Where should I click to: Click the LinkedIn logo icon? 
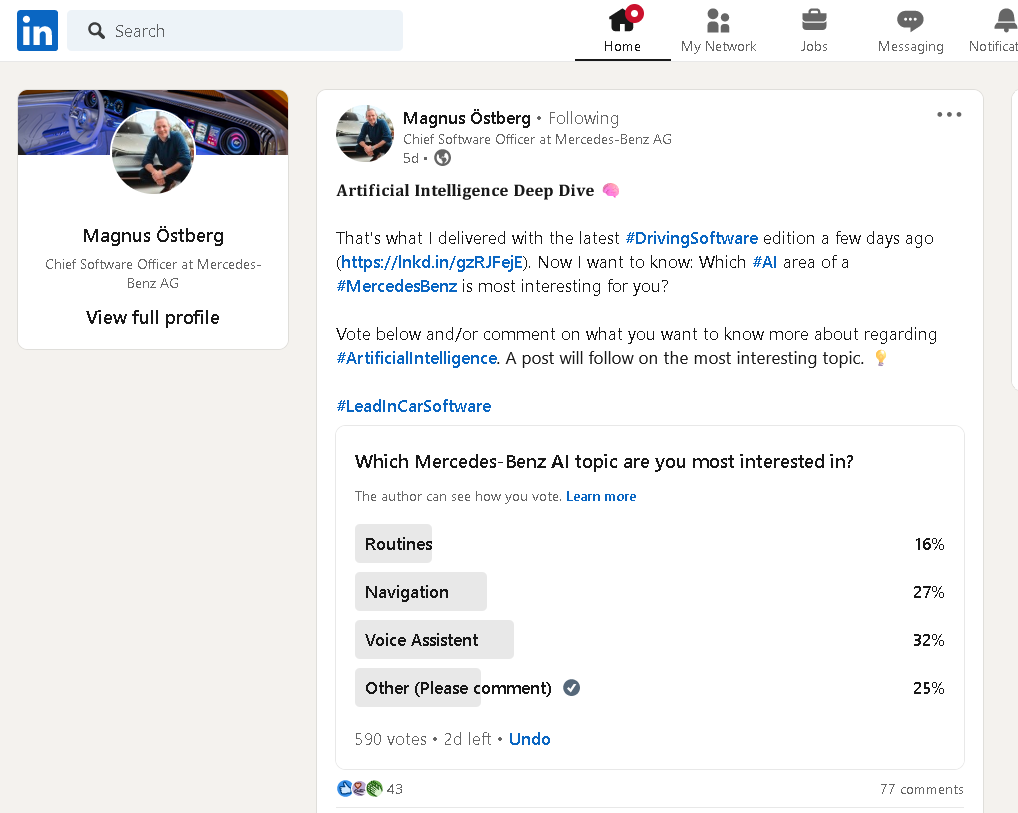coord(37,31)
